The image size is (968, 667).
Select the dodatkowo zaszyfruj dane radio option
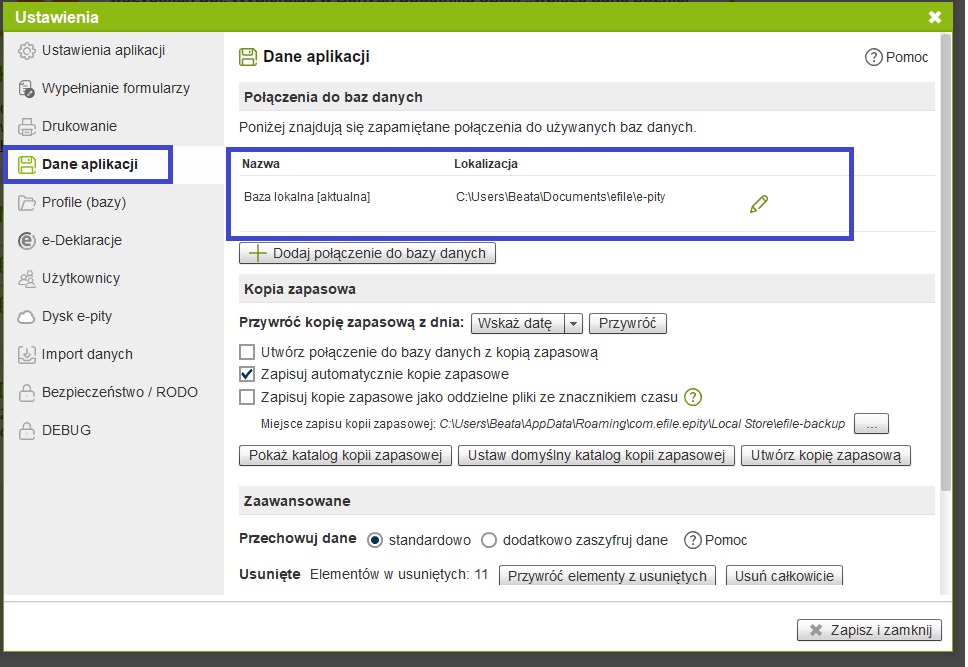[489, 540]
